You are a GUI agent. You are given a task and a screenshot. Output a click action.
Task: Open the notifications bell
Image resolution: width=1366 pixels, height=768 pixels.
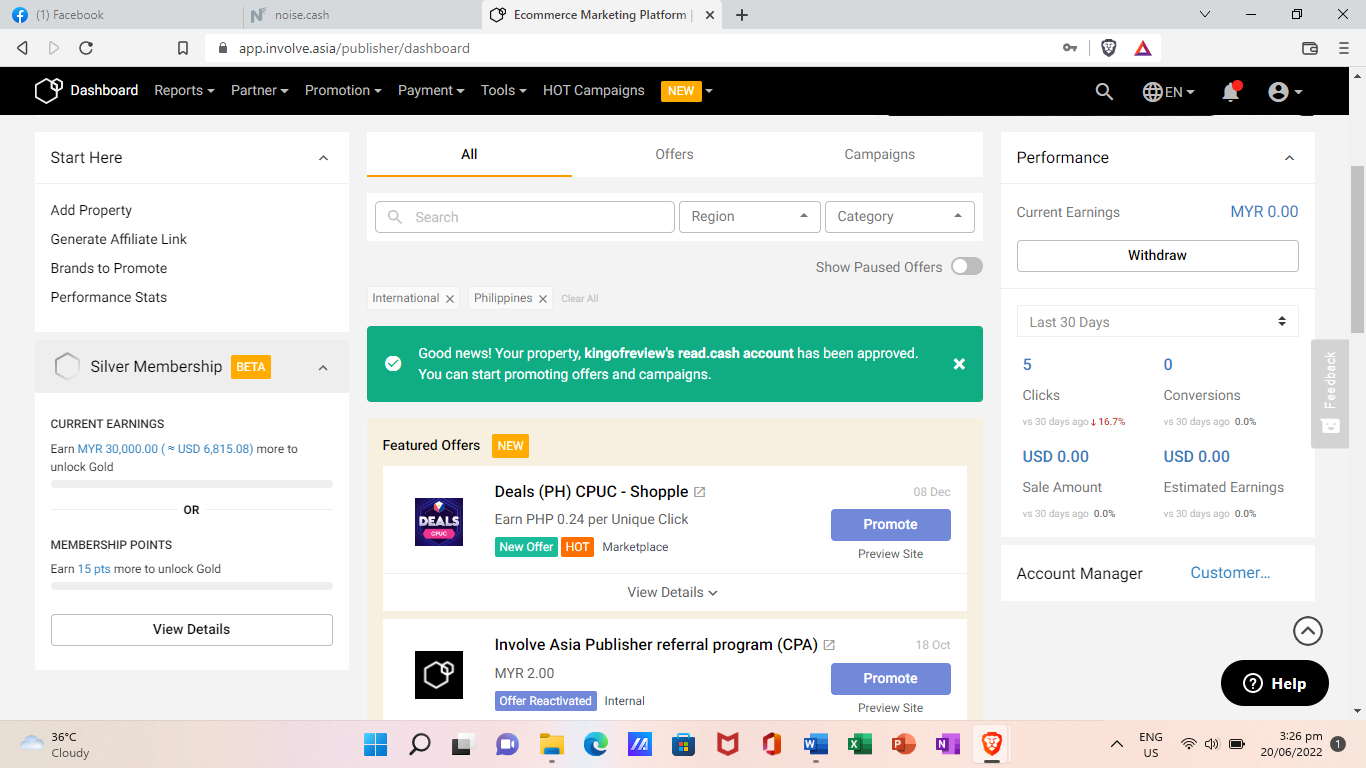[x=1231, y=91]
